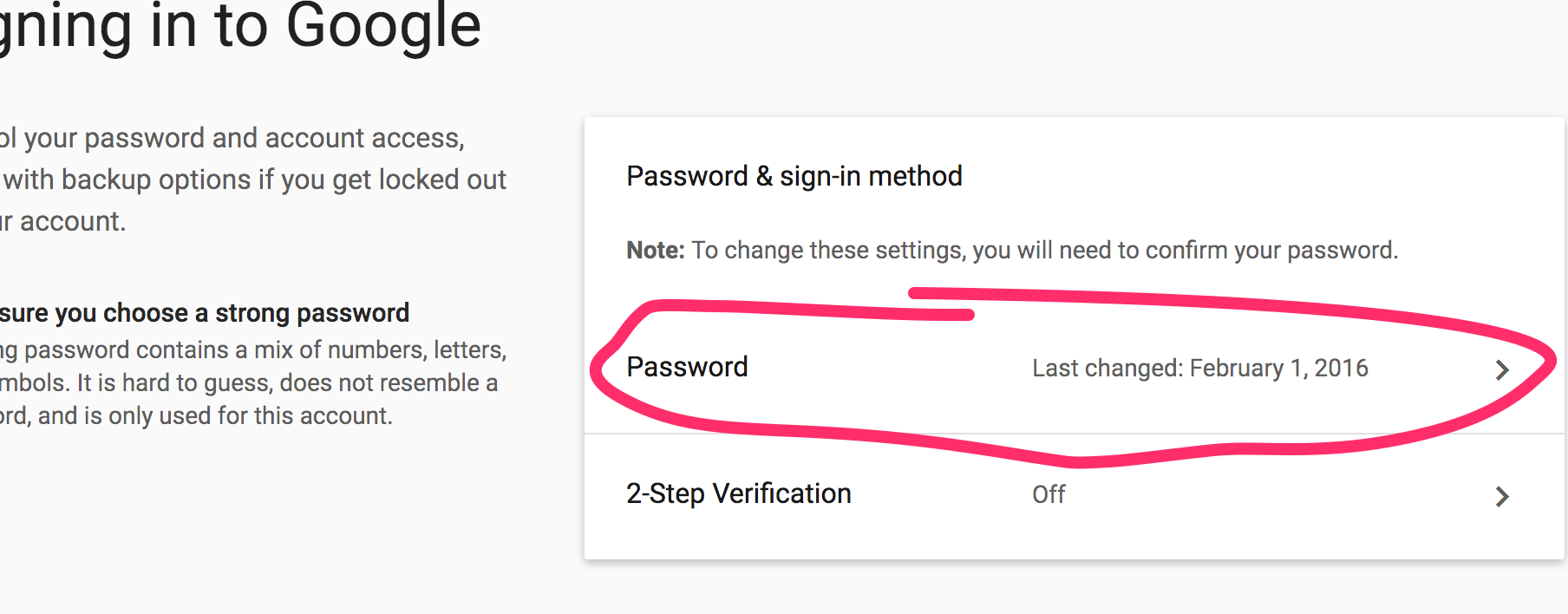Open the Password setting row

tap(688, 367)
